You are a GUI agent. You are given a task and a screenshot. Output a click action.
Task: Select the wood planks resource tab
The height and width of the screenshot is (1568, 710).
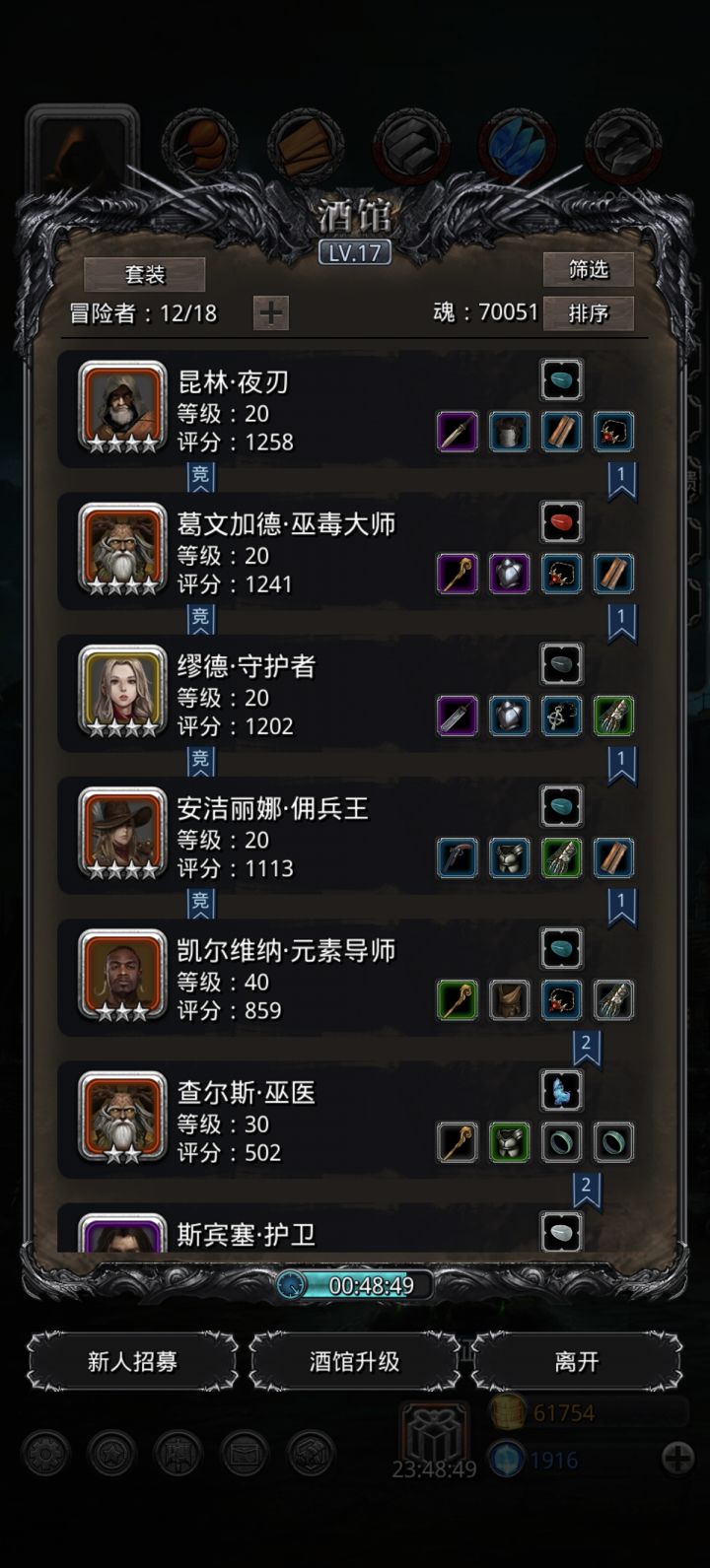pyautogui.click(x=306, y=147)
